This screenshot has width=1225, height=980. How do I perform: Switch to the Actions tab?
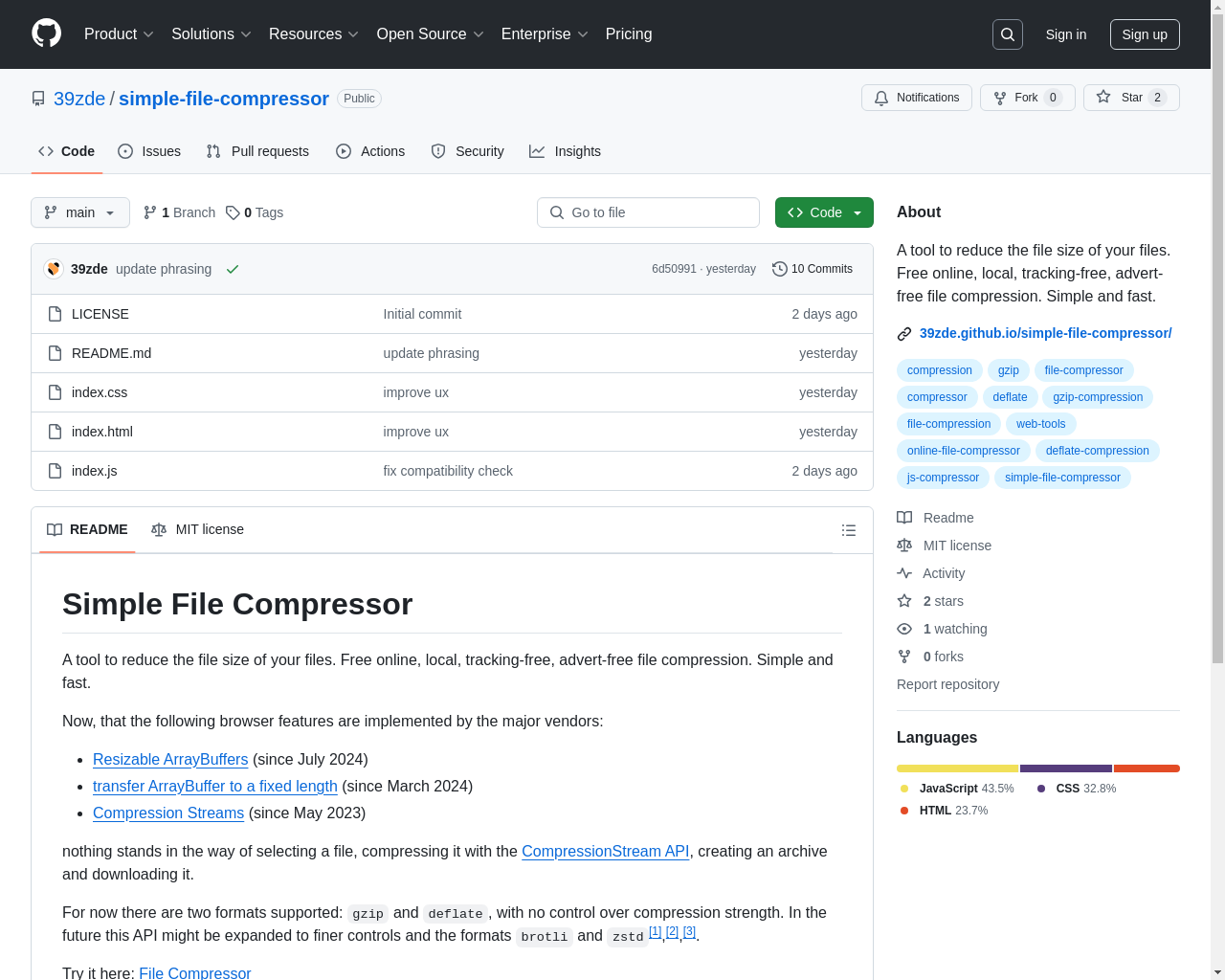click(x=370, y=151)
